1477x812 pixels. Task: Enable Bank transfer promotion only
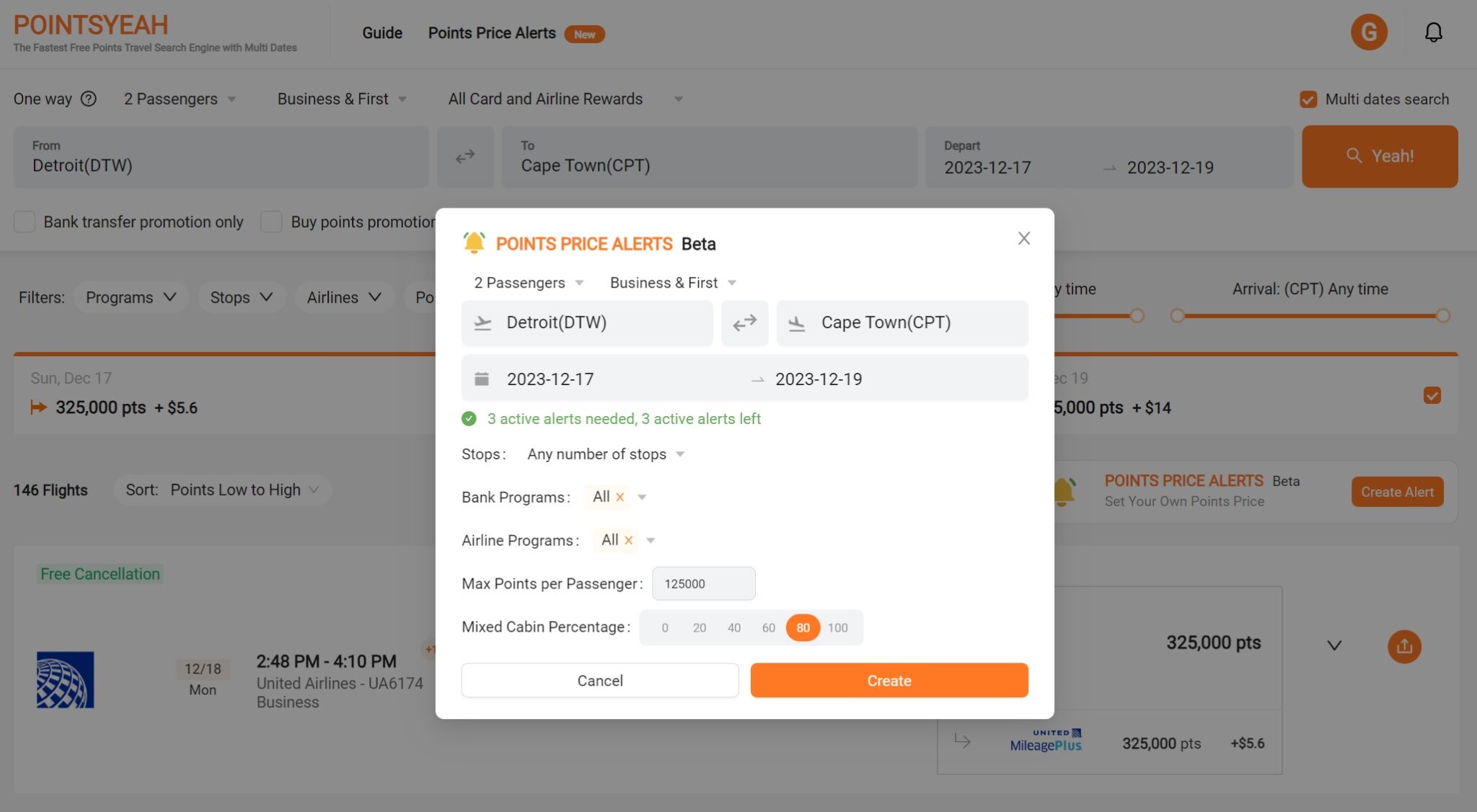tap(25, 221)
